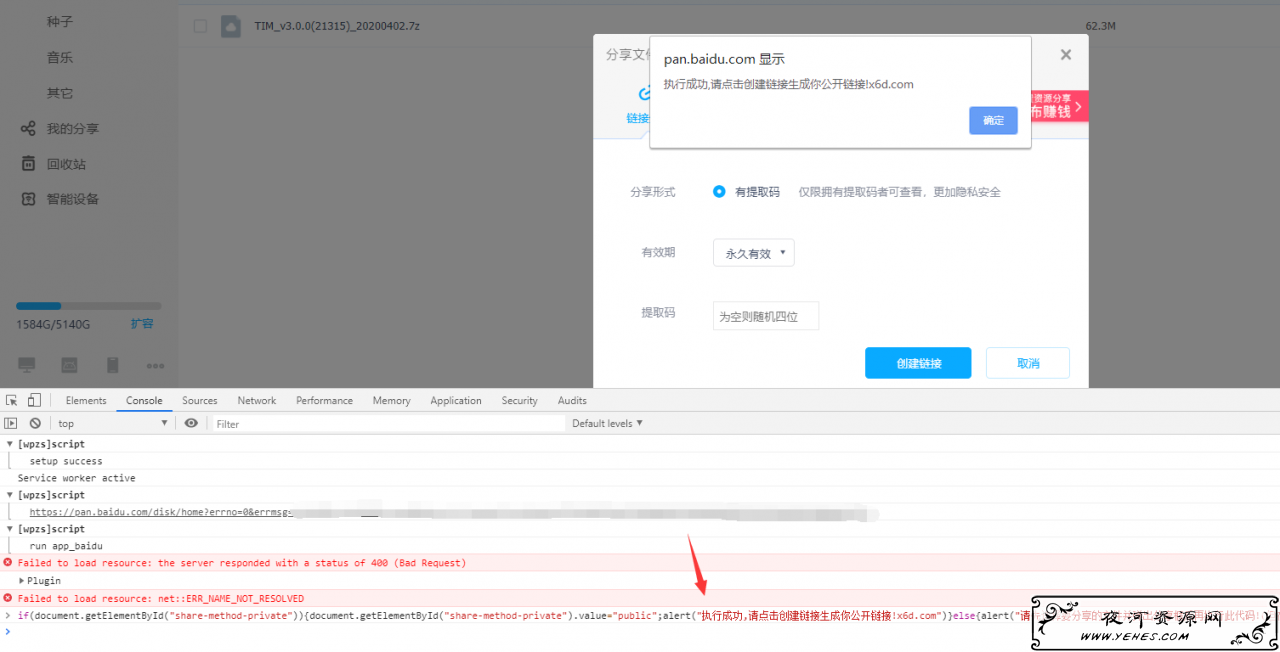Click the Service worker active message
This screenshot has width=1280, height=652.
[76, 478]
